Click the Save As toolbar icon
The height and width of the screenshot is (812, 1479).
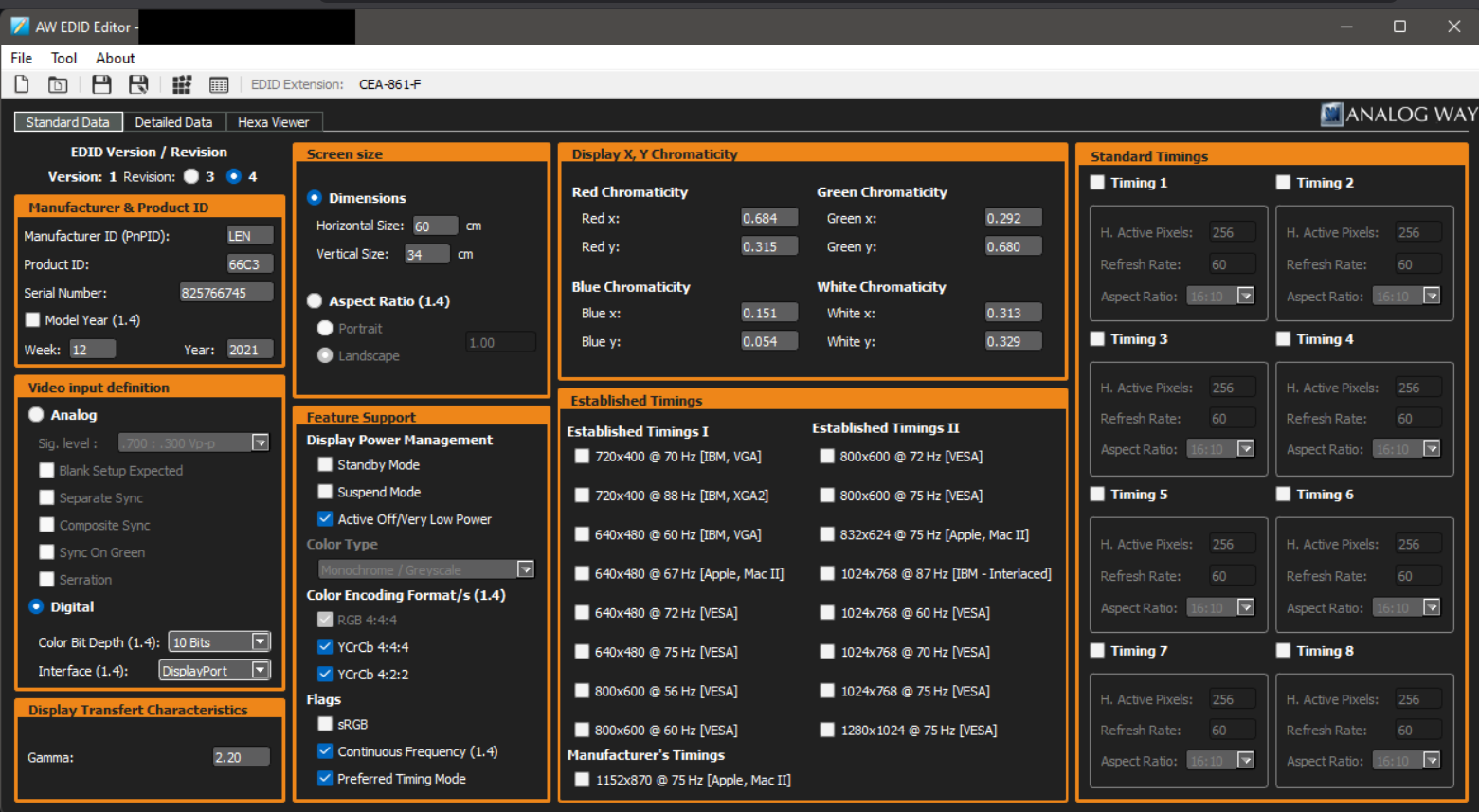click(x=138, y=84)
